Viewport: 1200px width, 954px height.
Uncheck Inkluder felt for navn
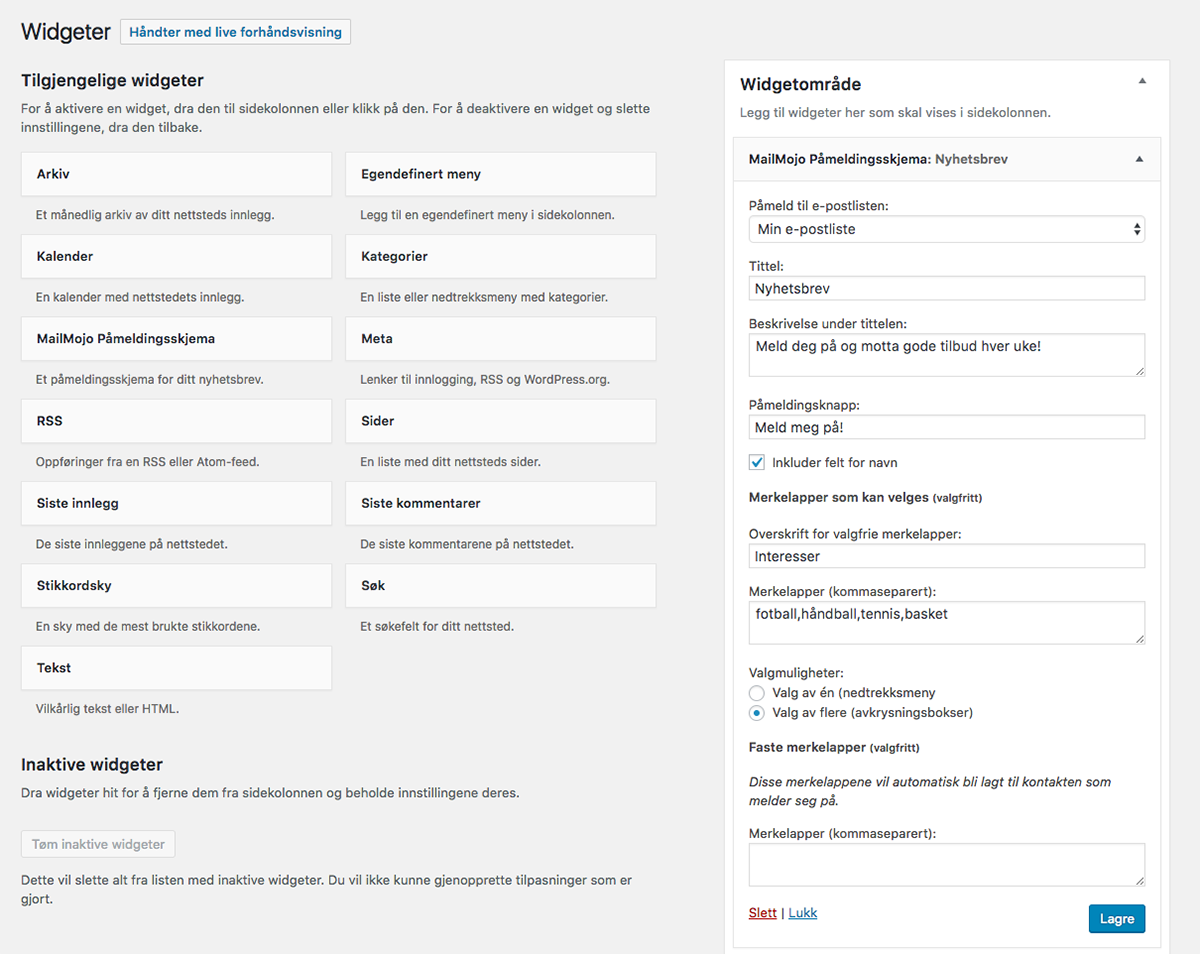tap(757, 462)
